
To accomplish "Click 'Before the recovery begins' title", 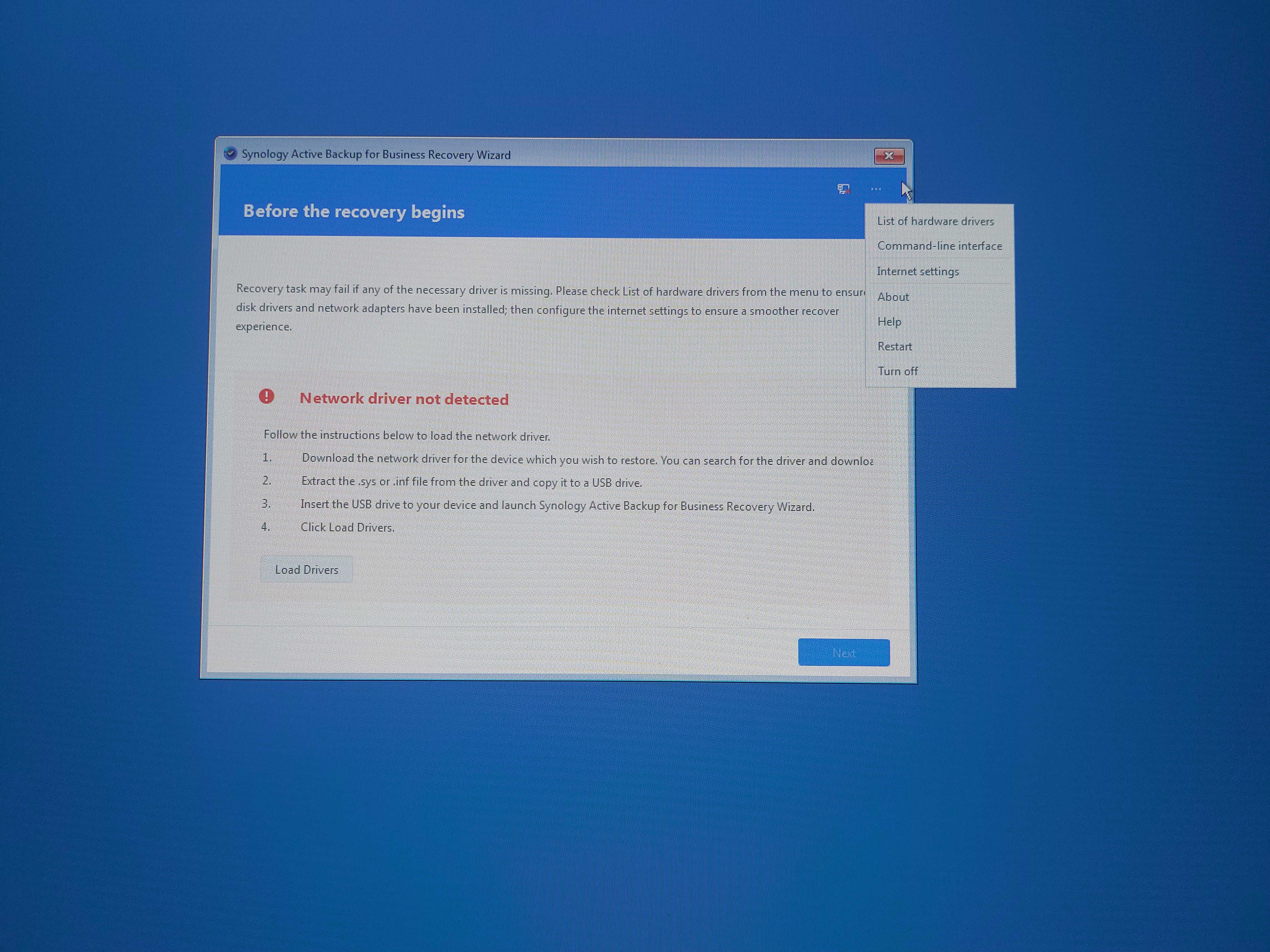I will 354,211.
